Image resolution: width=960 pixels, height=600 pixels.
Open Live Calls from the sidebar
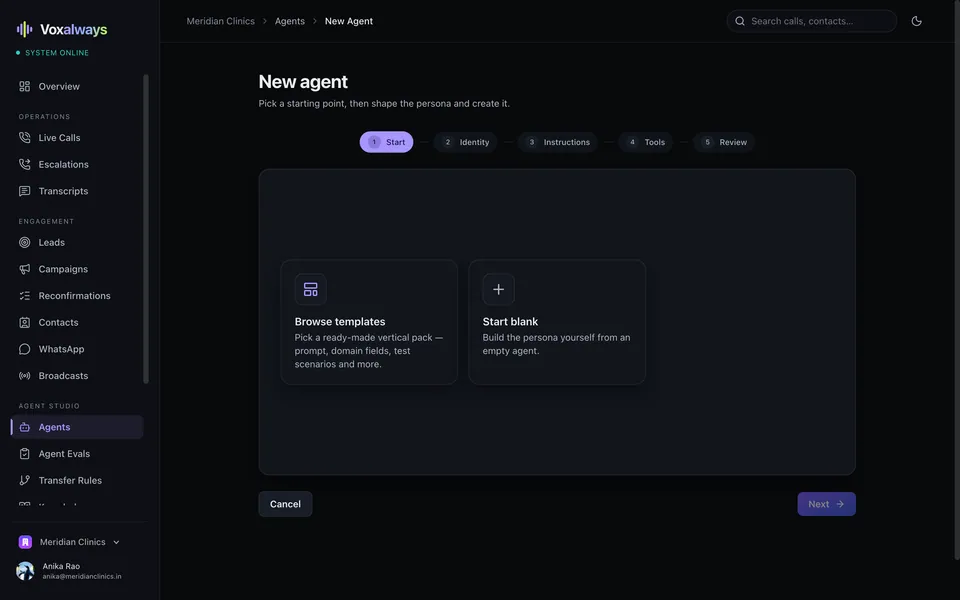pos(59,138)
